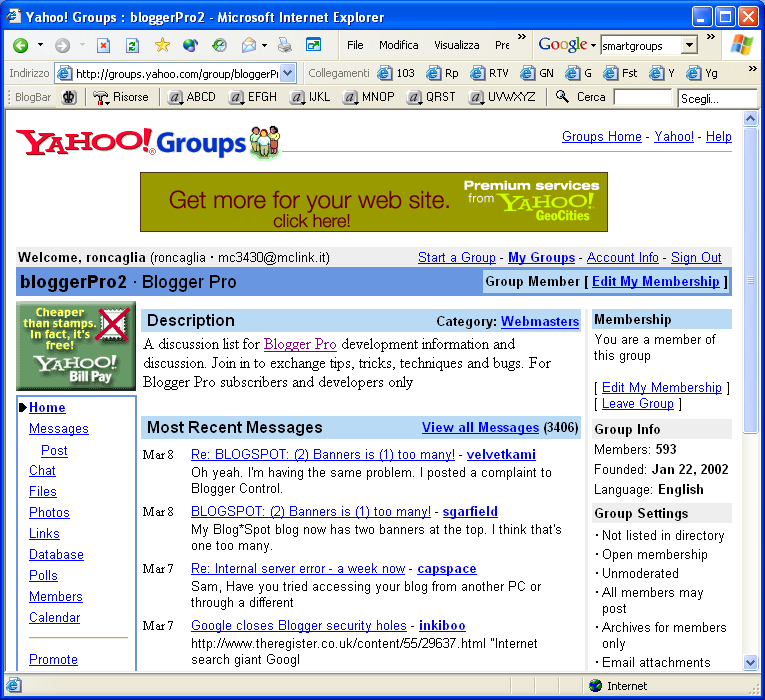Click the Yahoo Bill Pay ad image
765x700 pixels.
76,346
